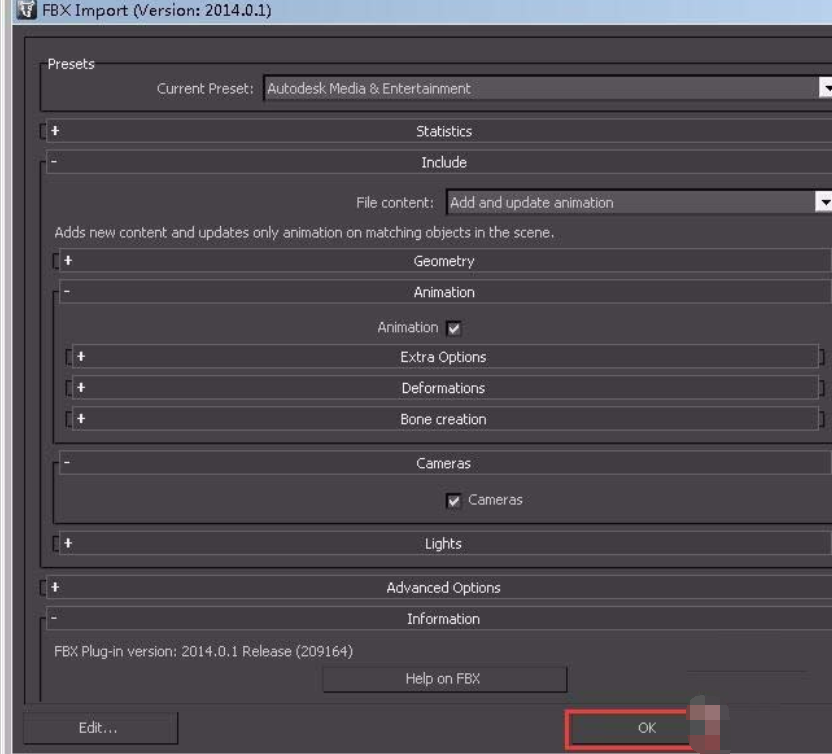Screen dimensions: 832x754
Task: Open the Current Preset dropdown
Action: 826,88
